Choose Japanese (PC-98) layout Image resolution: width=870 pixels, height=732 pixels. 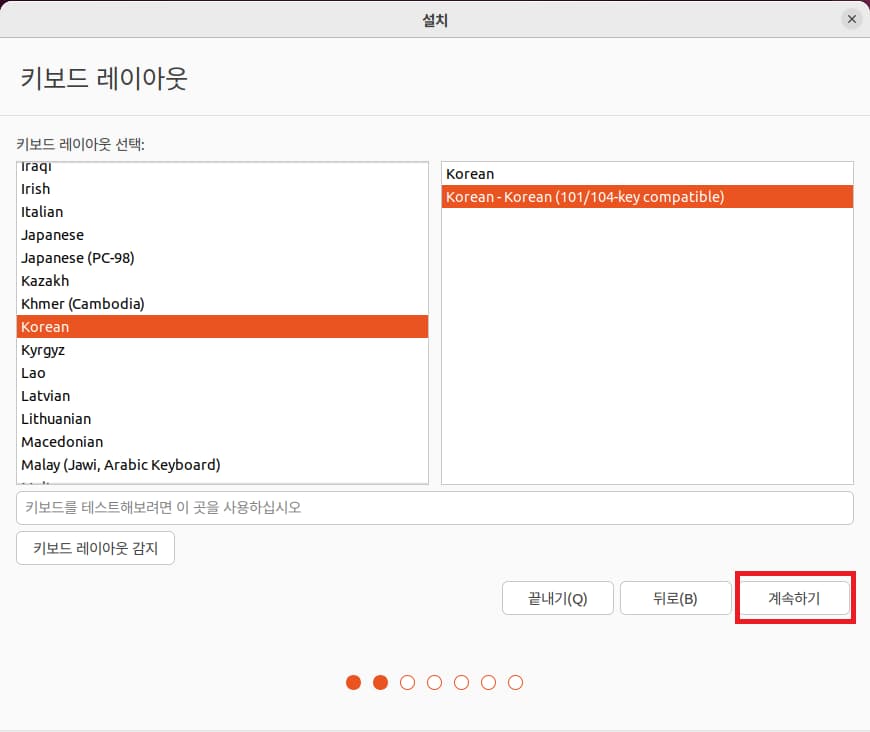(x=222, y=258)
